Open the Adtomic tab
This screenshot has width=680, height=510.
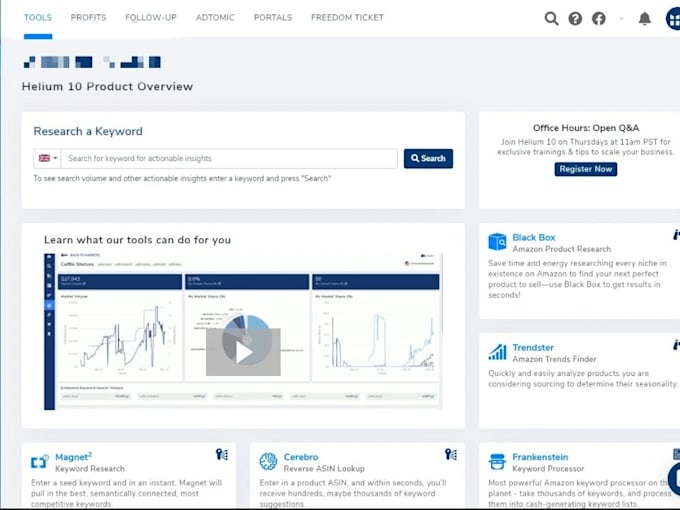(x=215, y=17)
